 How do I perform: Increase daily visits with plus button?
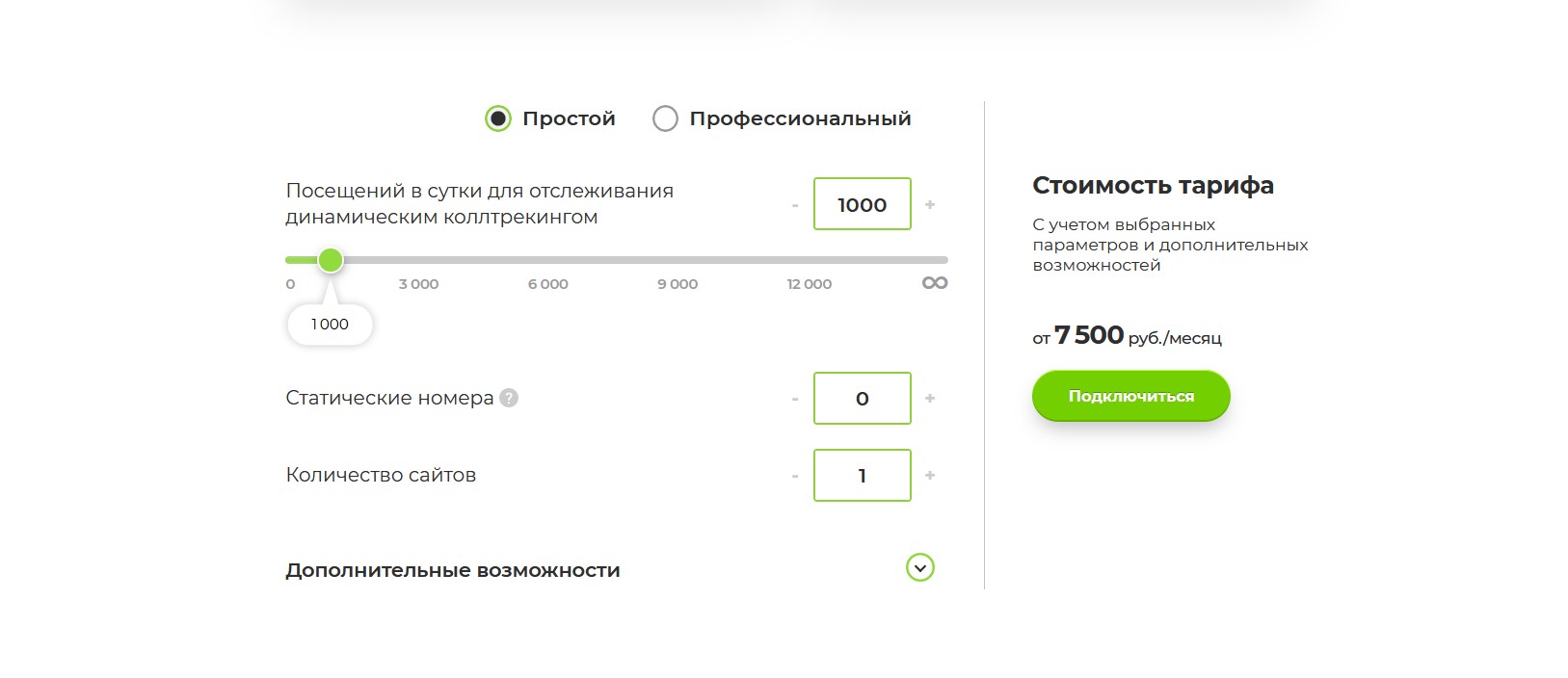pos(930,204)
